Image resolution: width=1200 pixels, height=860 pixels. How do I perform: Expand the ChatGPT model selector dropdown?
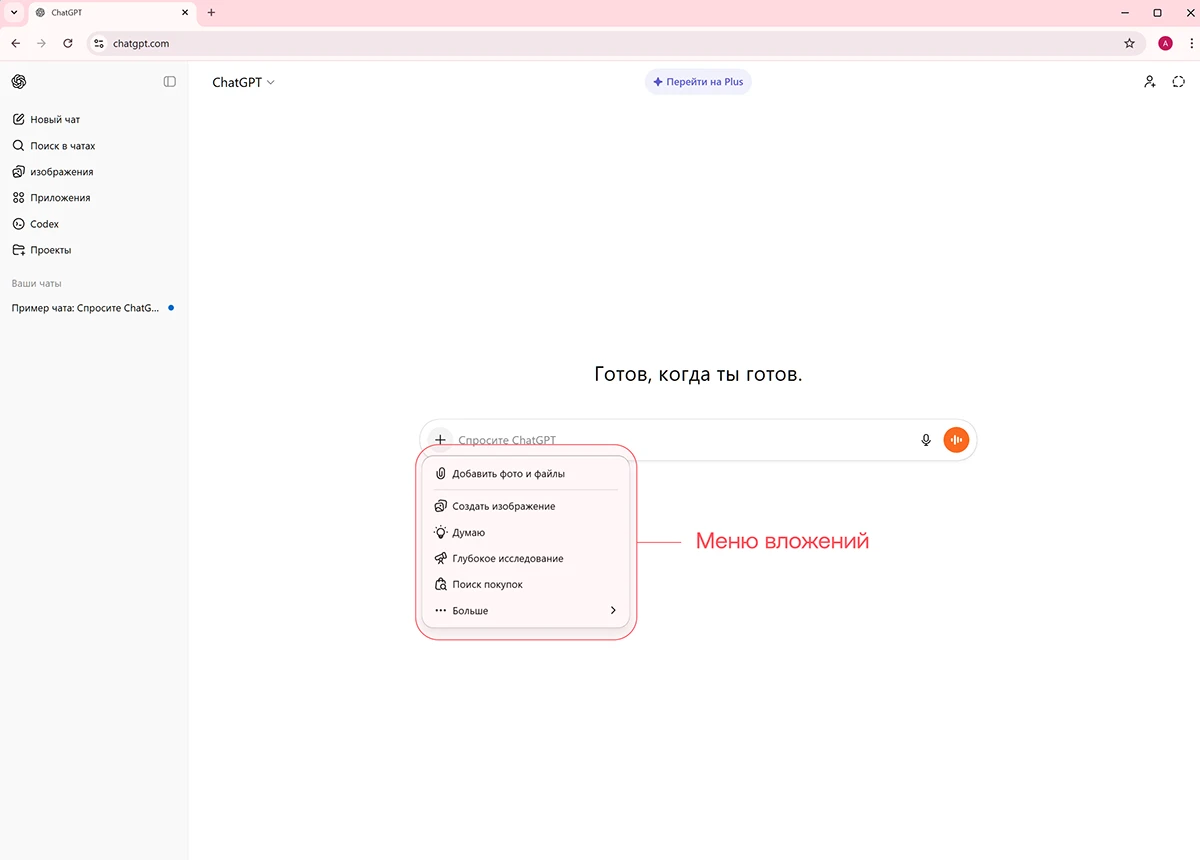tap(243, 82)
